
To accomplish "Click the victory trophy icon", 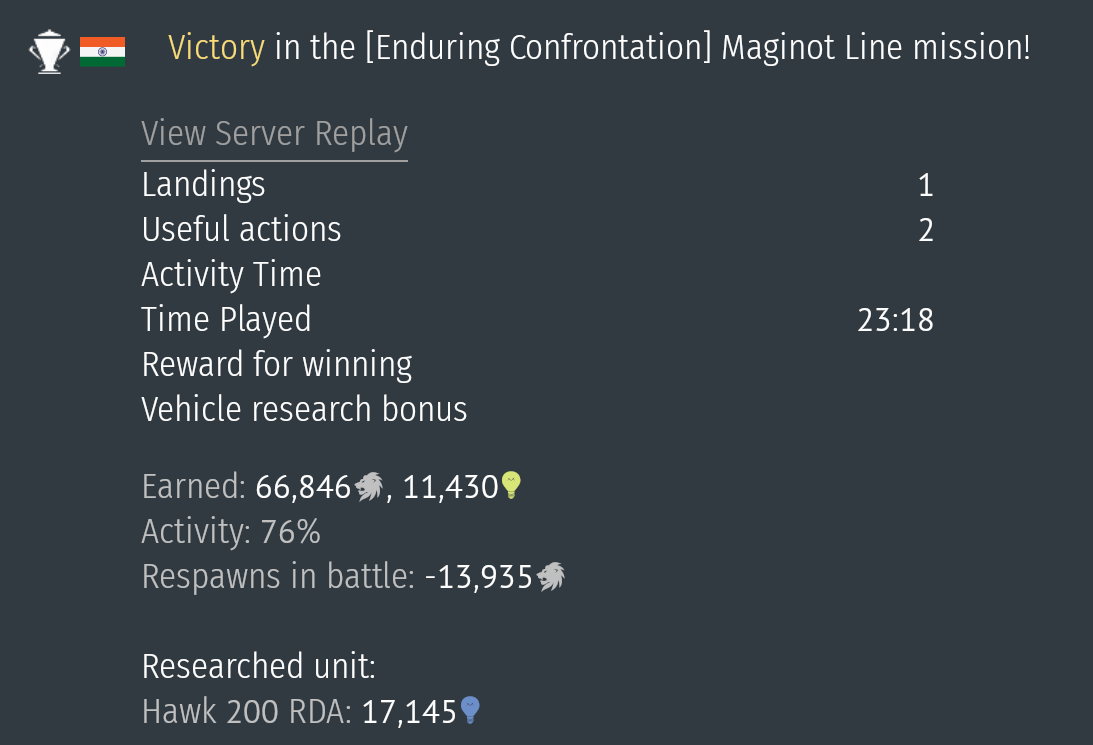I will coord(49,51).
